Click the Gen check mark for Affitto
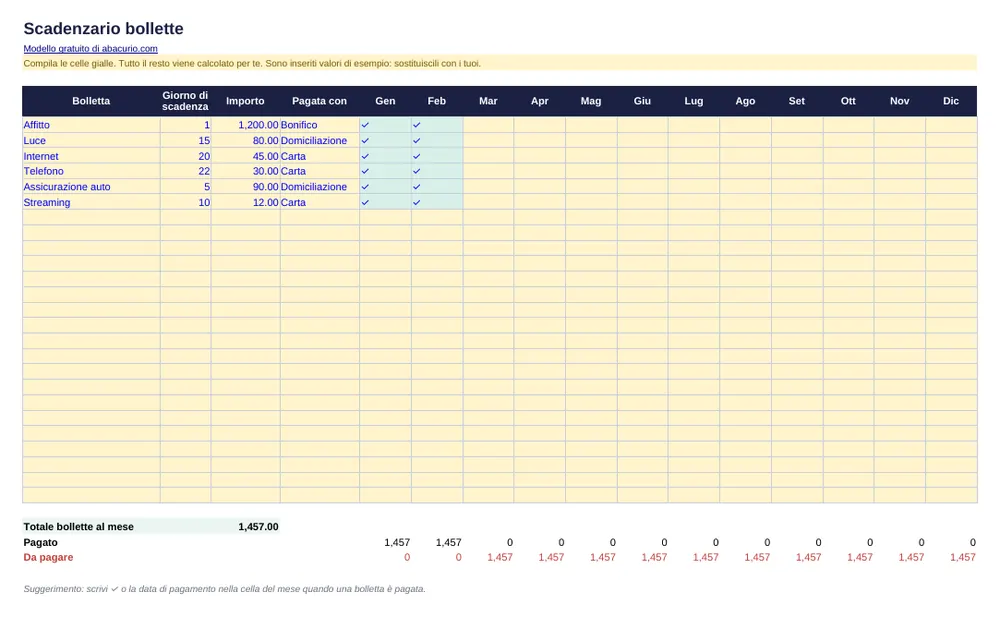1000x617 pixels. tap(365, 125)
